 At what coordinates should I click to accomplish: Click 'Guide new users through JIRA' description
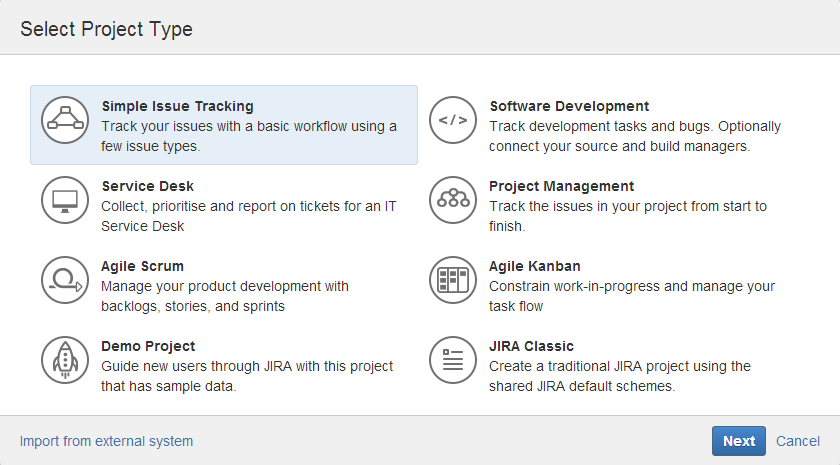click(247, 376)
